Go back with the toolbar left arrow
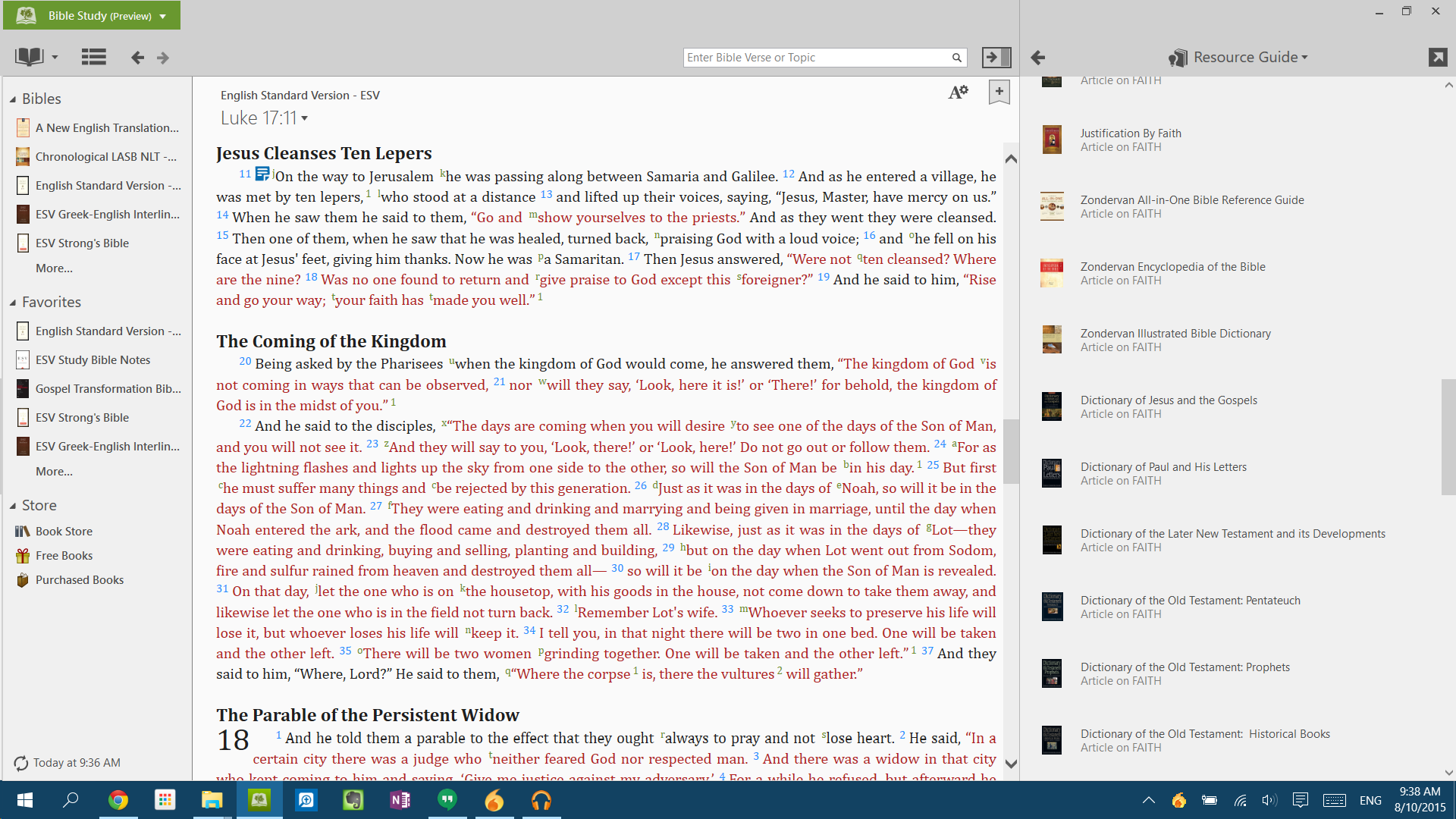Viewport: 1456px width, 819px height. 137,58
